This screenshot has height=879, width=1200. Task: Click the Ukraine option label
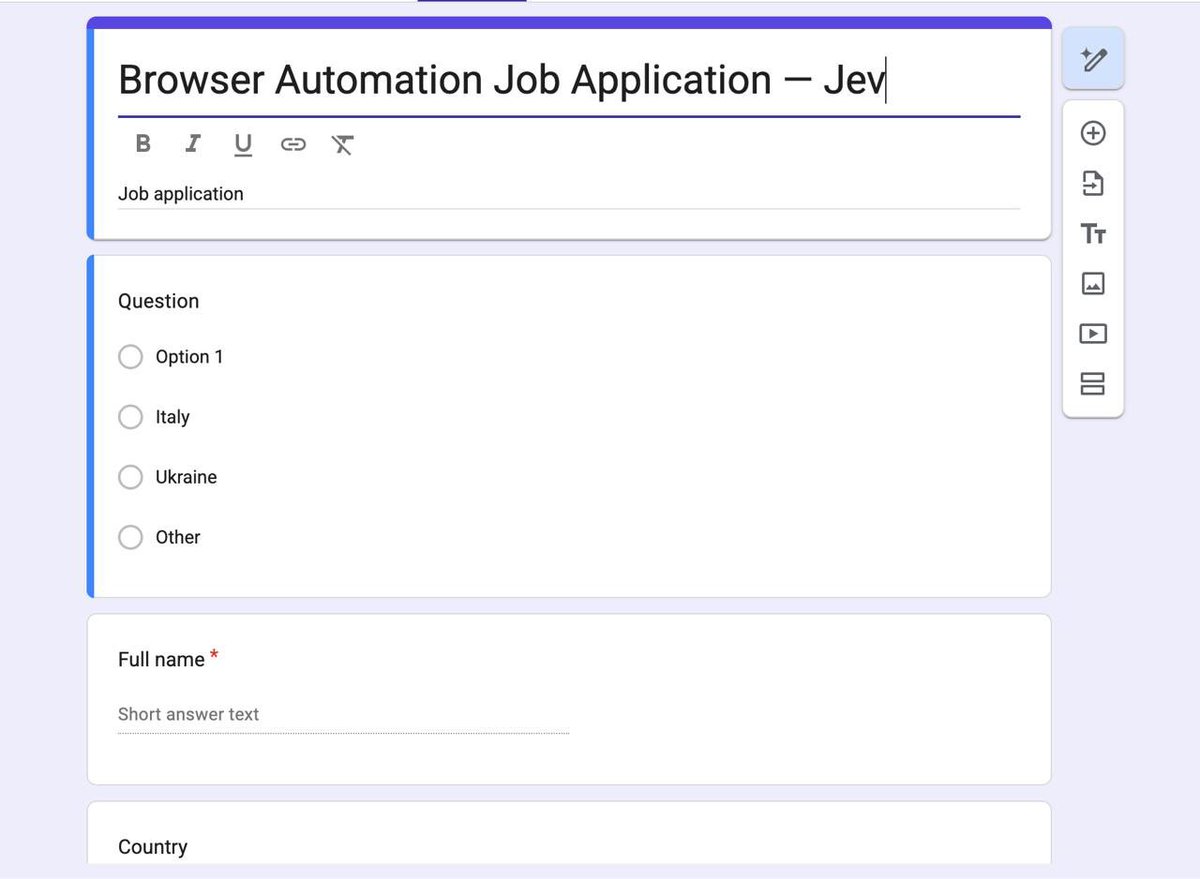click(x=186, y=477)
